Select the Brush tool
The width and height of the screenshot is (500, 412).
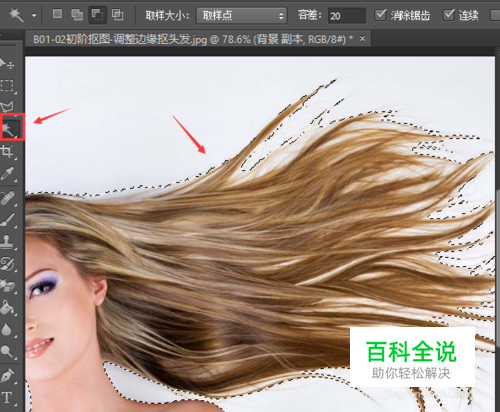pos(7,220)
